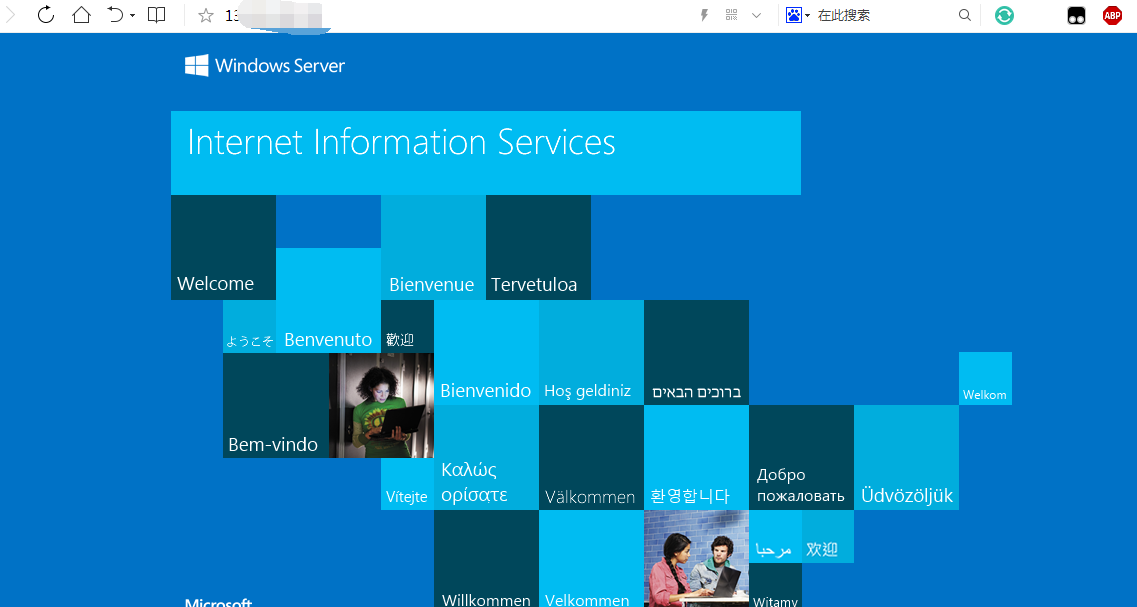1137x607 pixels.
Task: Go to the browser home page
Action: point(82,15)
